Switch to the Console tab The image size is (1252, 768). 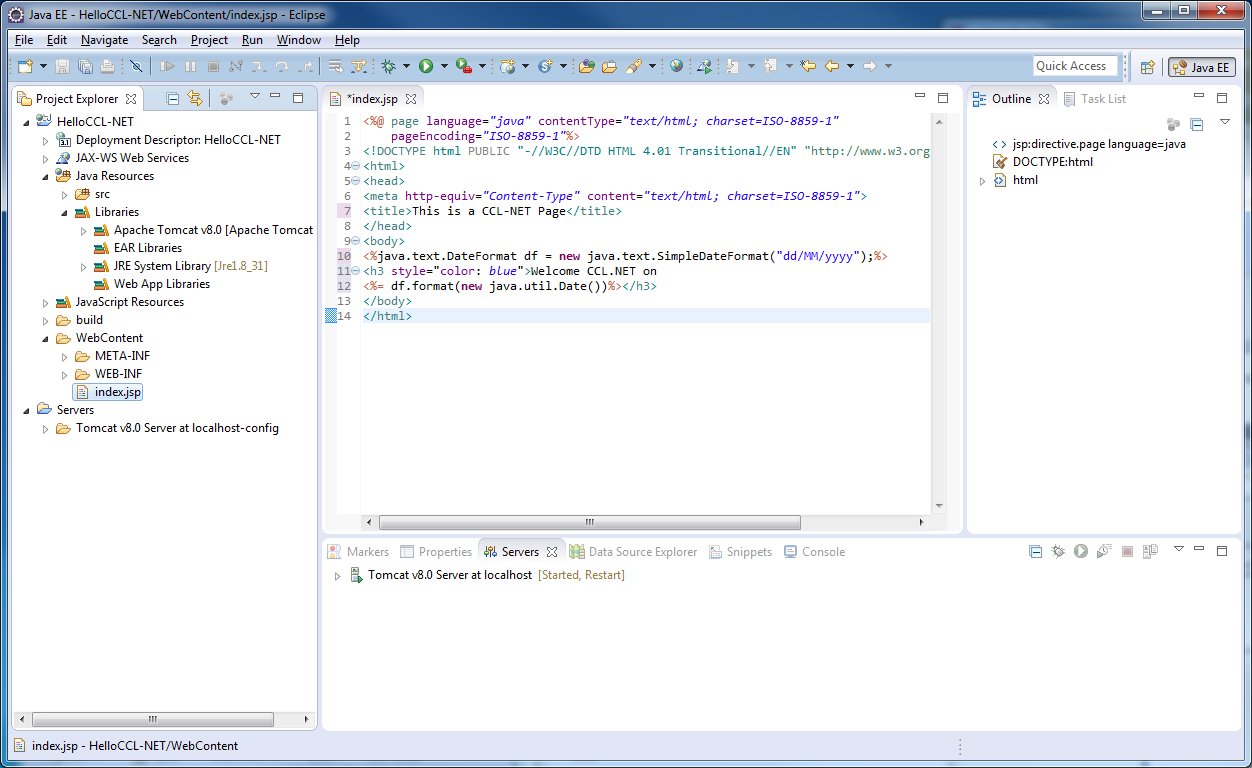(x=822, y=552)
